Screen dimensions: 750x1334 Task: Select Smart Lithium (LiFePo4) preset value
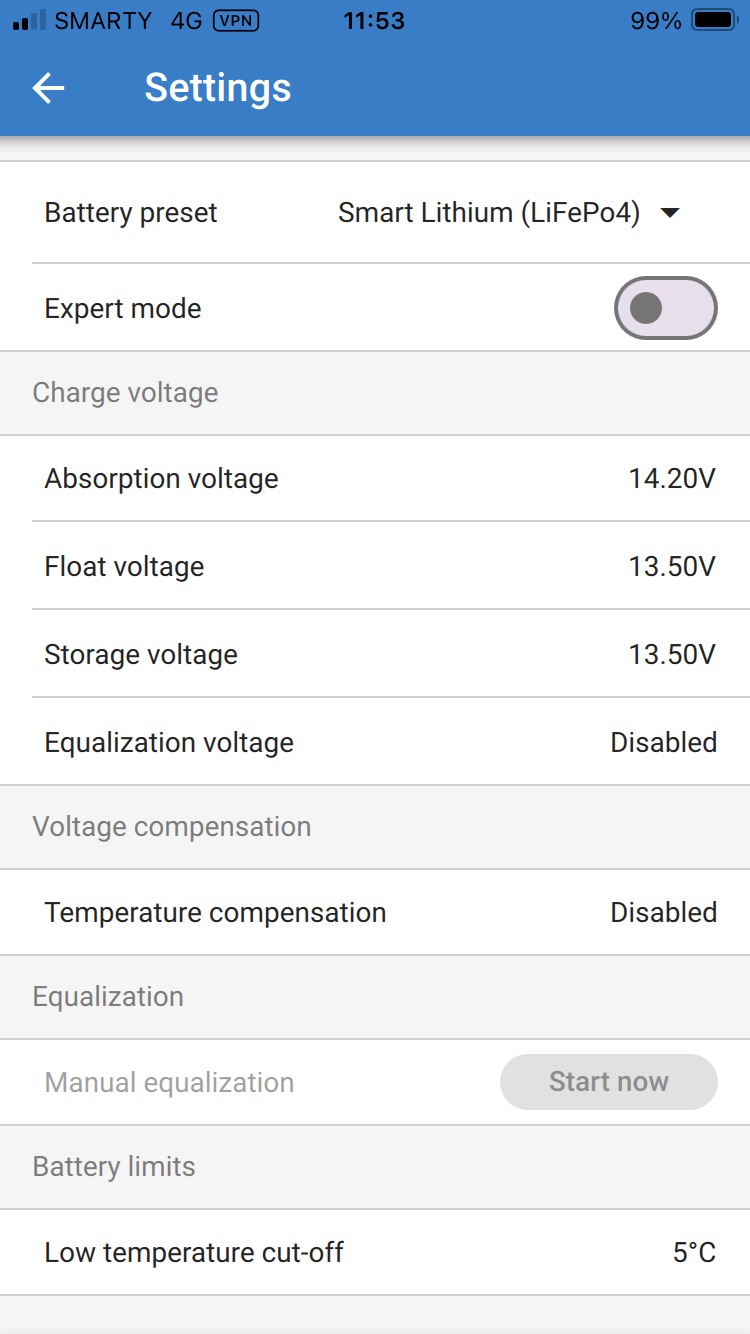(x=488, y=213)
